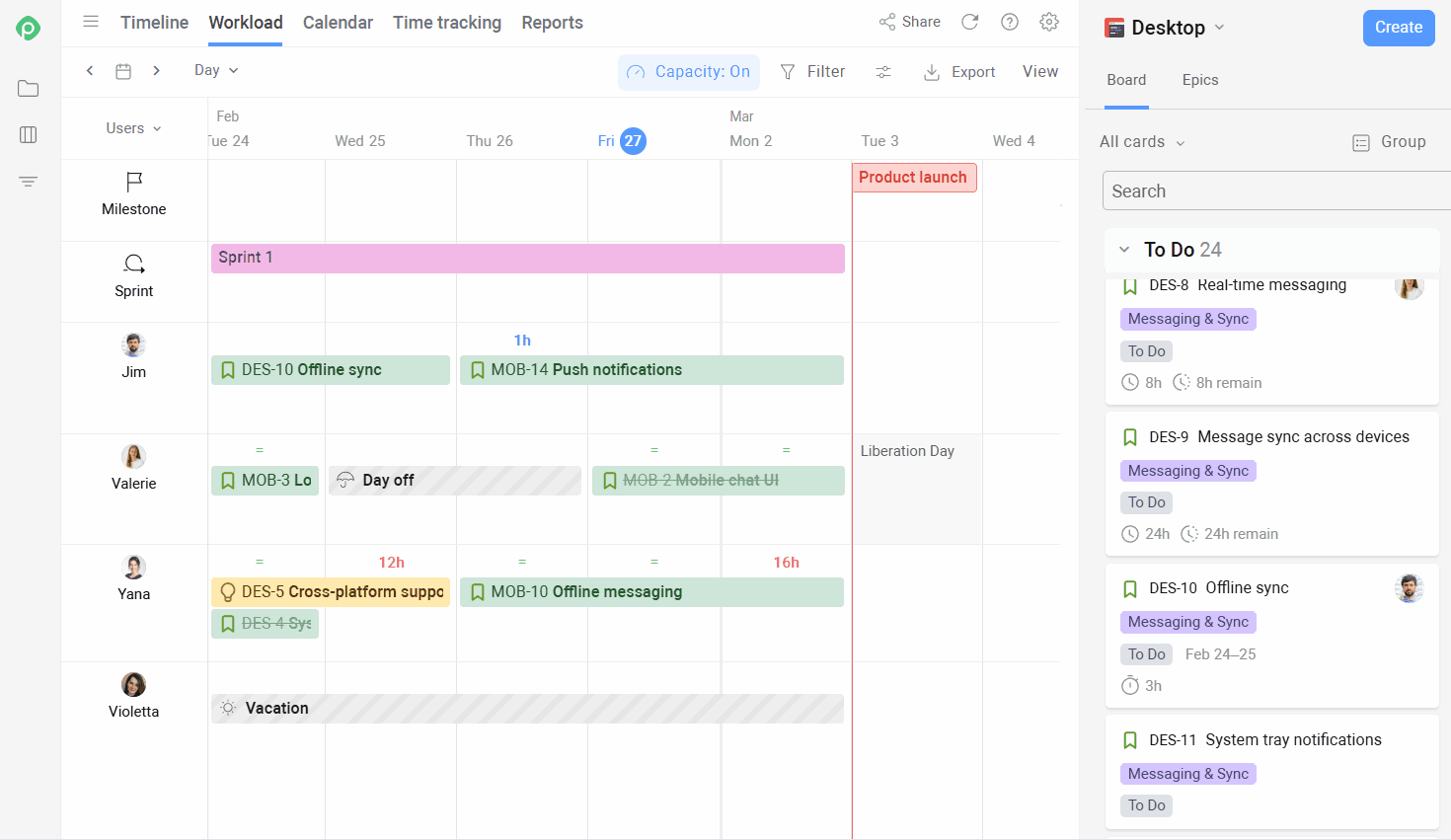Click the Create button
The height and width of the screenshot is (840, 1451).
1399,28
